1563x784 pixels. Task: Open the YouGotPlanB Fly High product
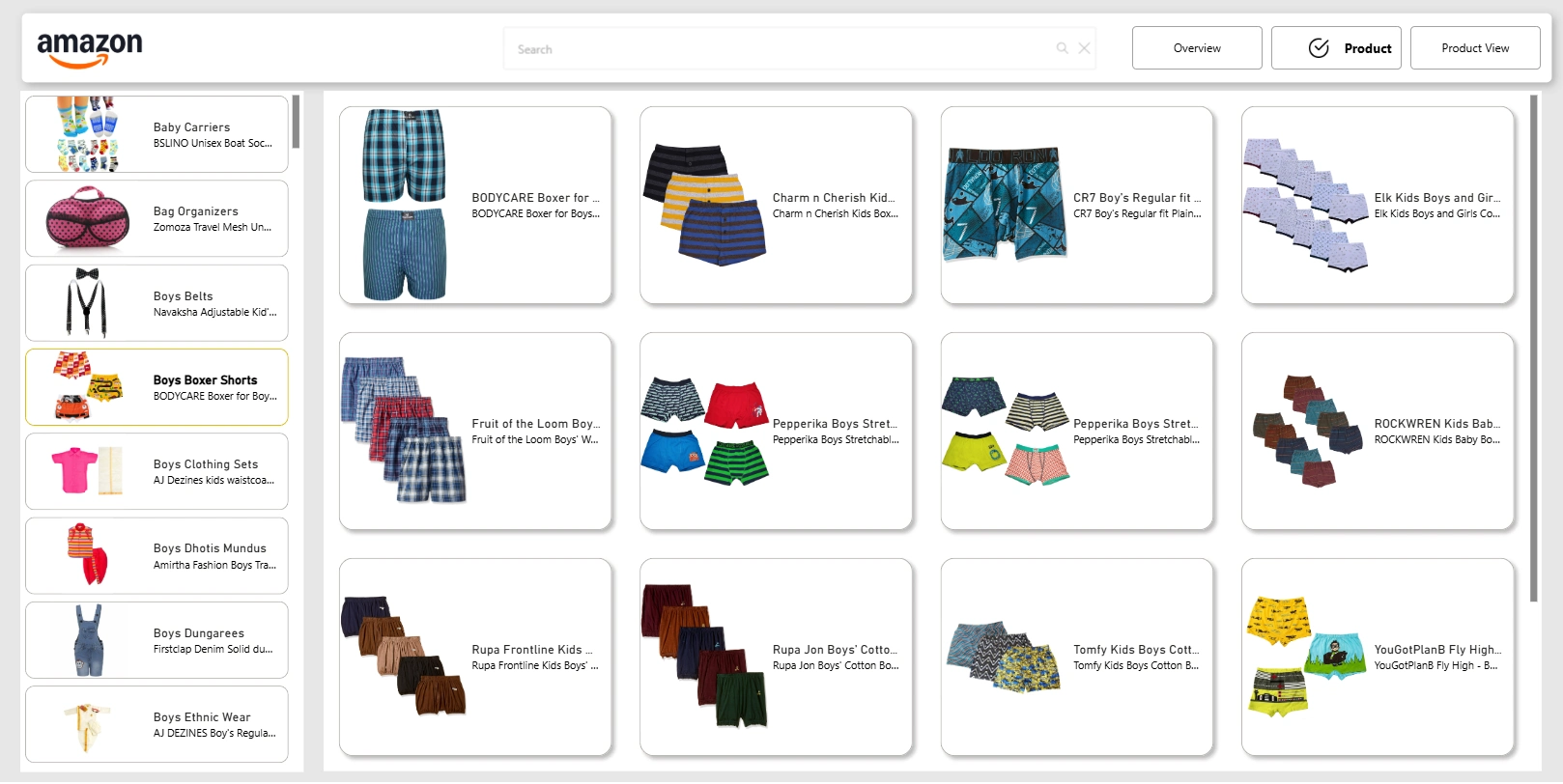[1378, 658]
